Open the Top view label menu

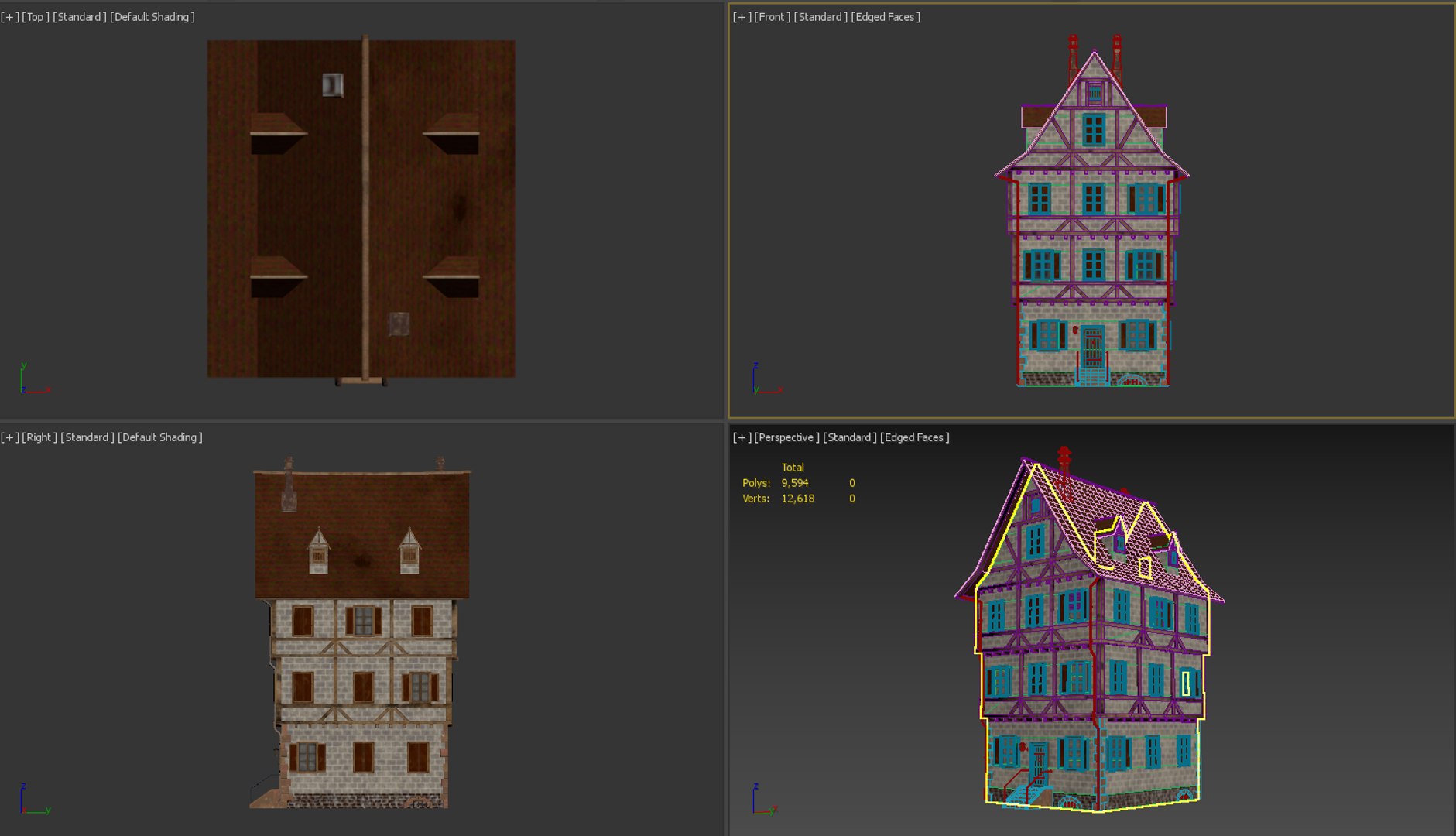click(36, 17)
